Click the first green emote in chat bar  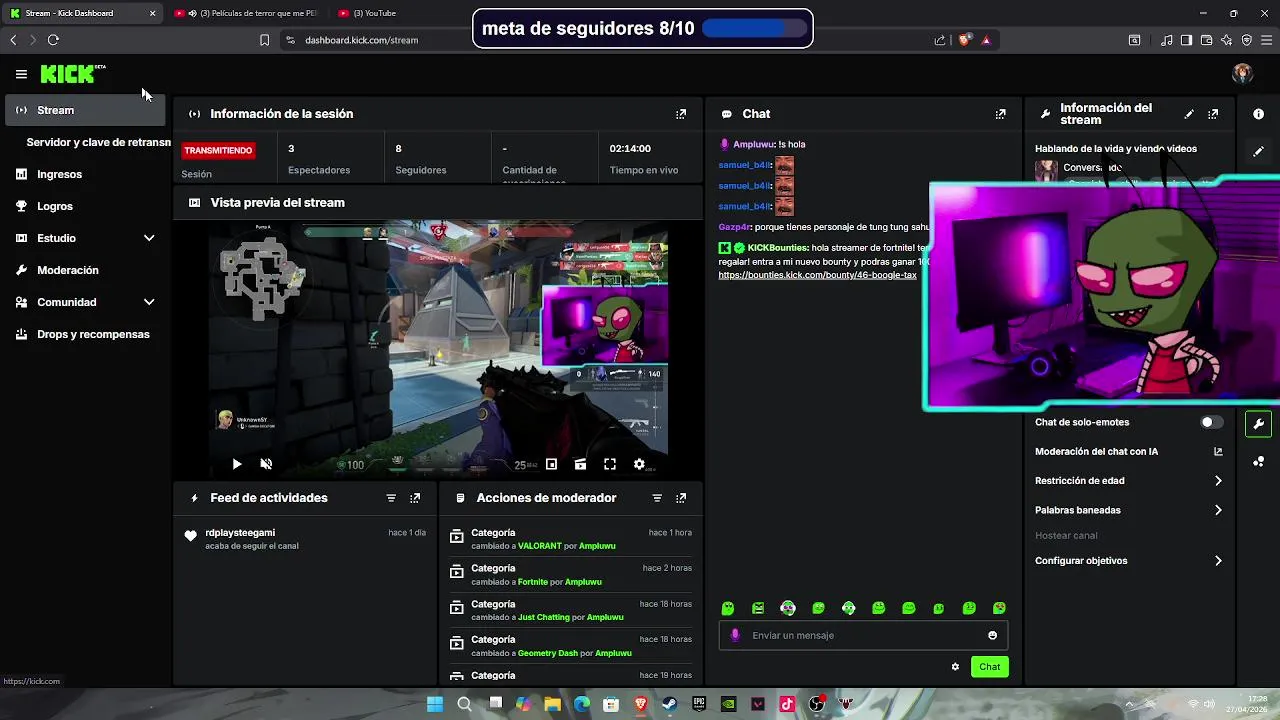(728, 608)
